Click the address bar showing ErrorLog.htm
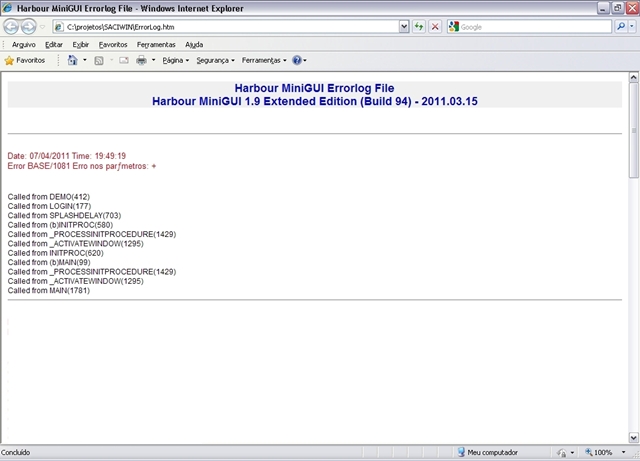 coord(226,27)
